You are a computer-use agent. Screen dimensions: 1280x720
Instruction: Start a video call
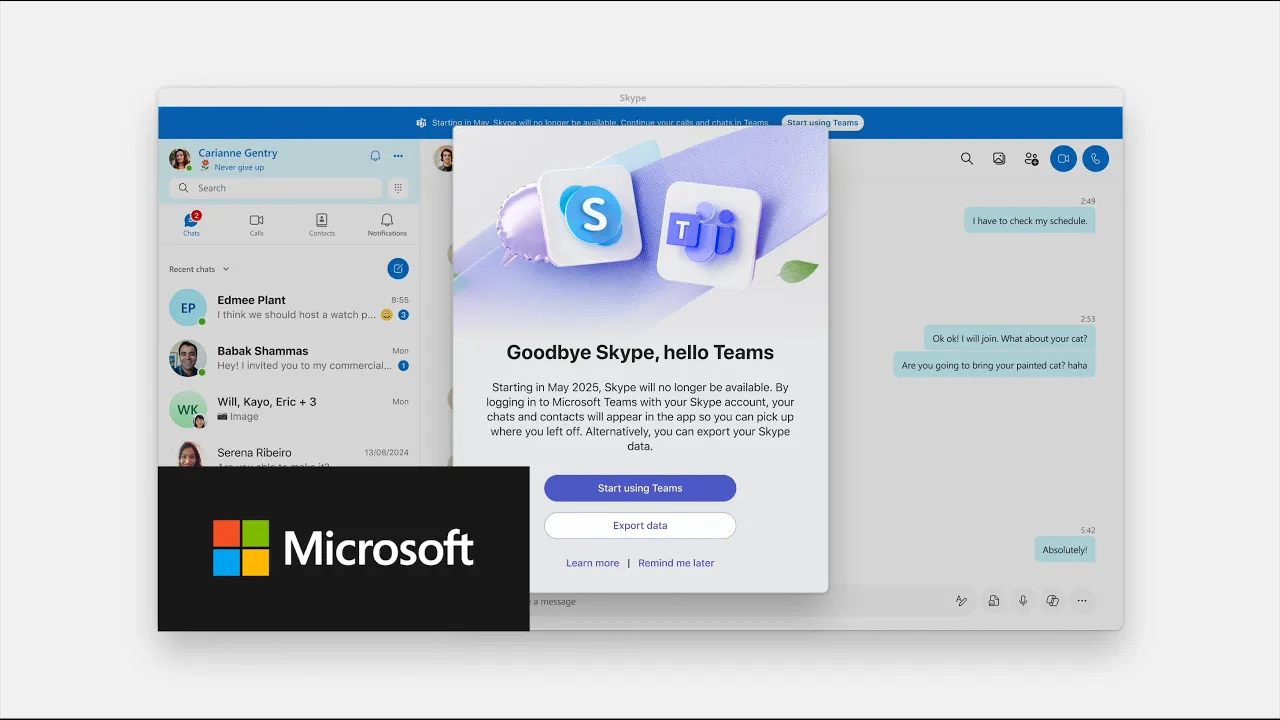pyautogui.click(x=1063, y=158)
